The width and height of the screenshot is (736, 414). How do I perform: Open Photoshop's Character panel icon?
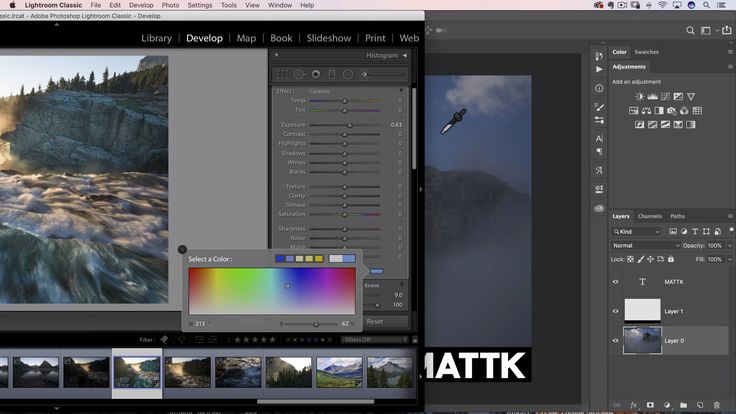[x=599, y=138]
